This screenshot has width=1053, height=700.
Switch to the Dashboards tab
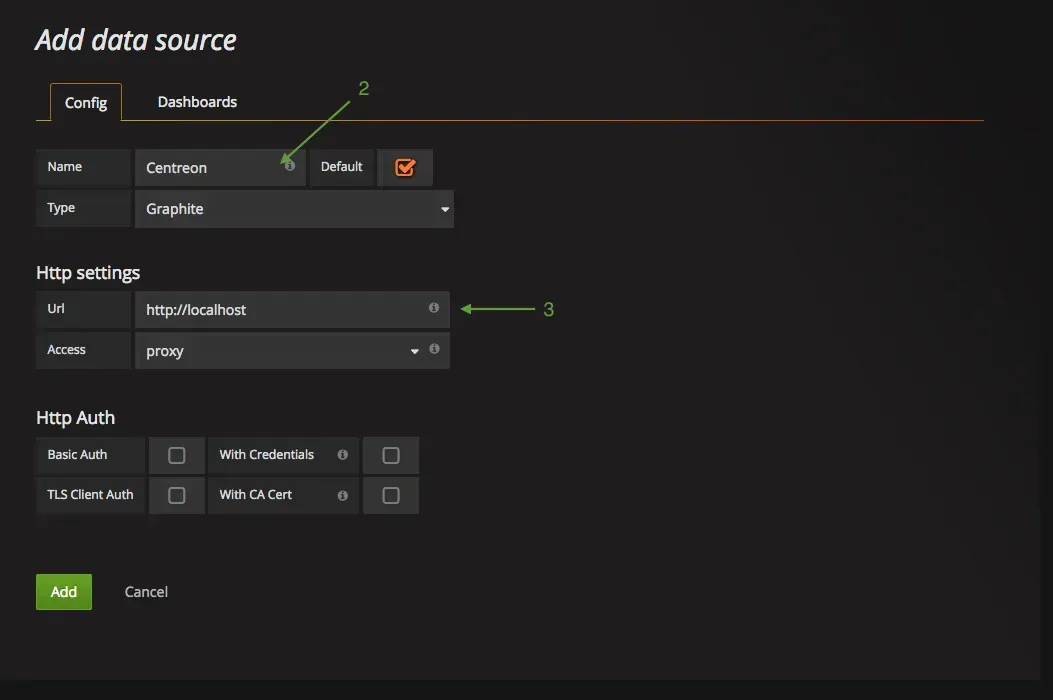click(197, 101)
